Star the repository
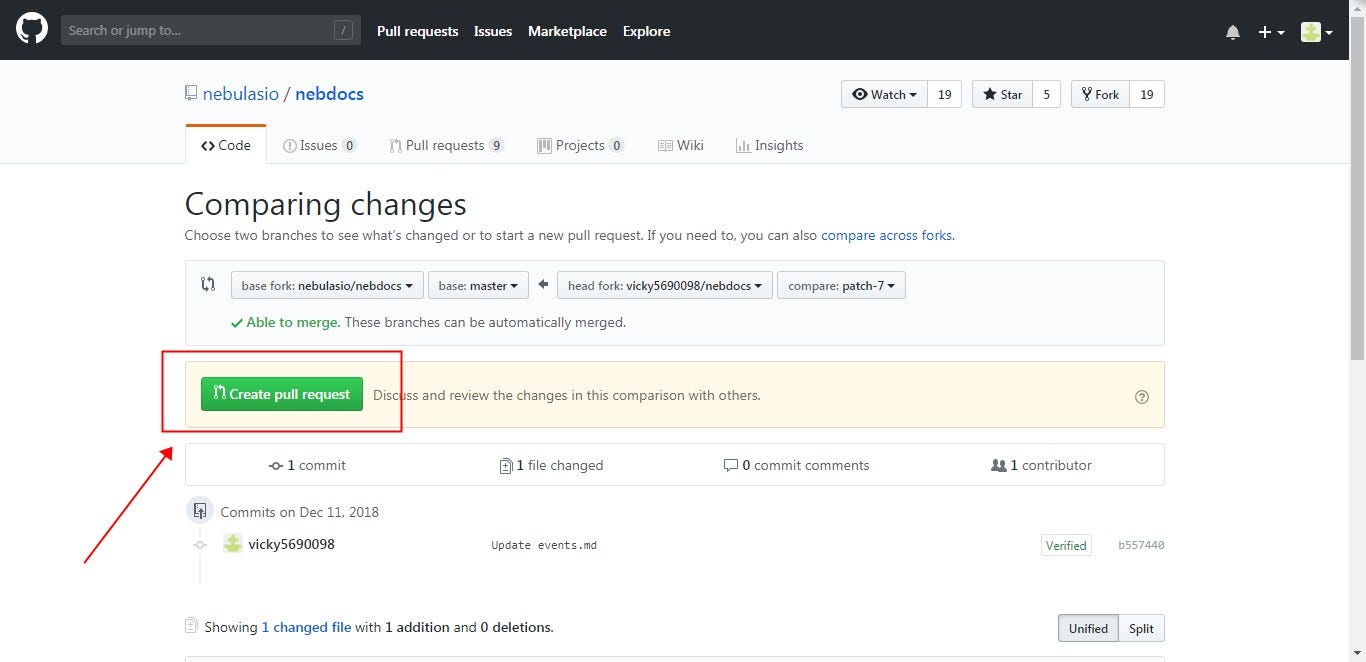The width and height of the screenshot is (1366, 662). point(1002,94)
